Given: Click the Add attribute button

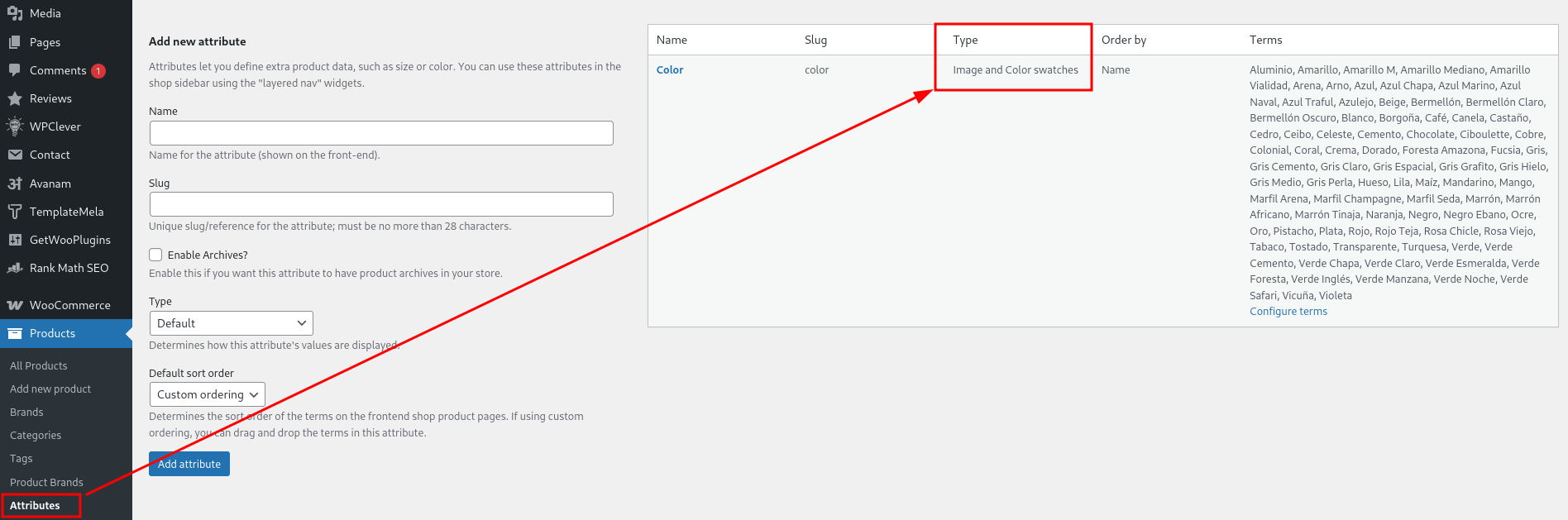Looking at the screenshot, I should pyautogui.click(x=189, y=464).
